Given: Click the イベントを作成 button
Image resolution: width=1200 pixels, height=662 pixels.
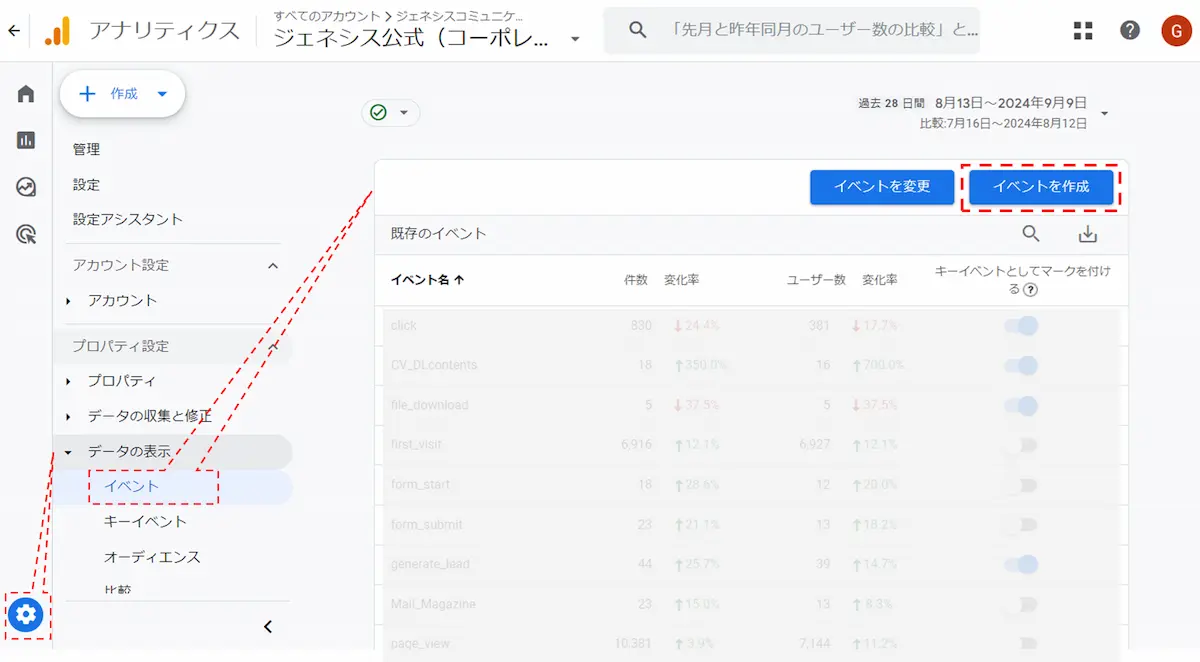Looking at the screenshot, I should pos(1041,186).
